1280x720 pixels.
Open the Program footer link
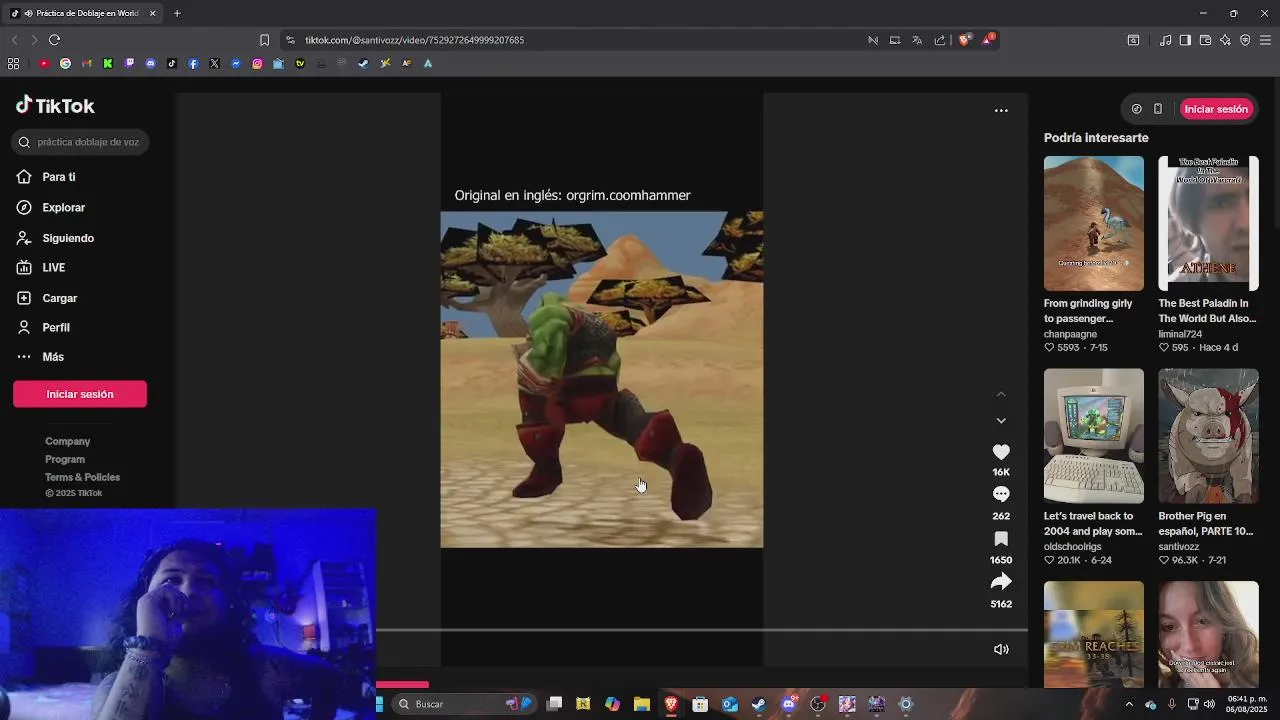coord(65,459)
